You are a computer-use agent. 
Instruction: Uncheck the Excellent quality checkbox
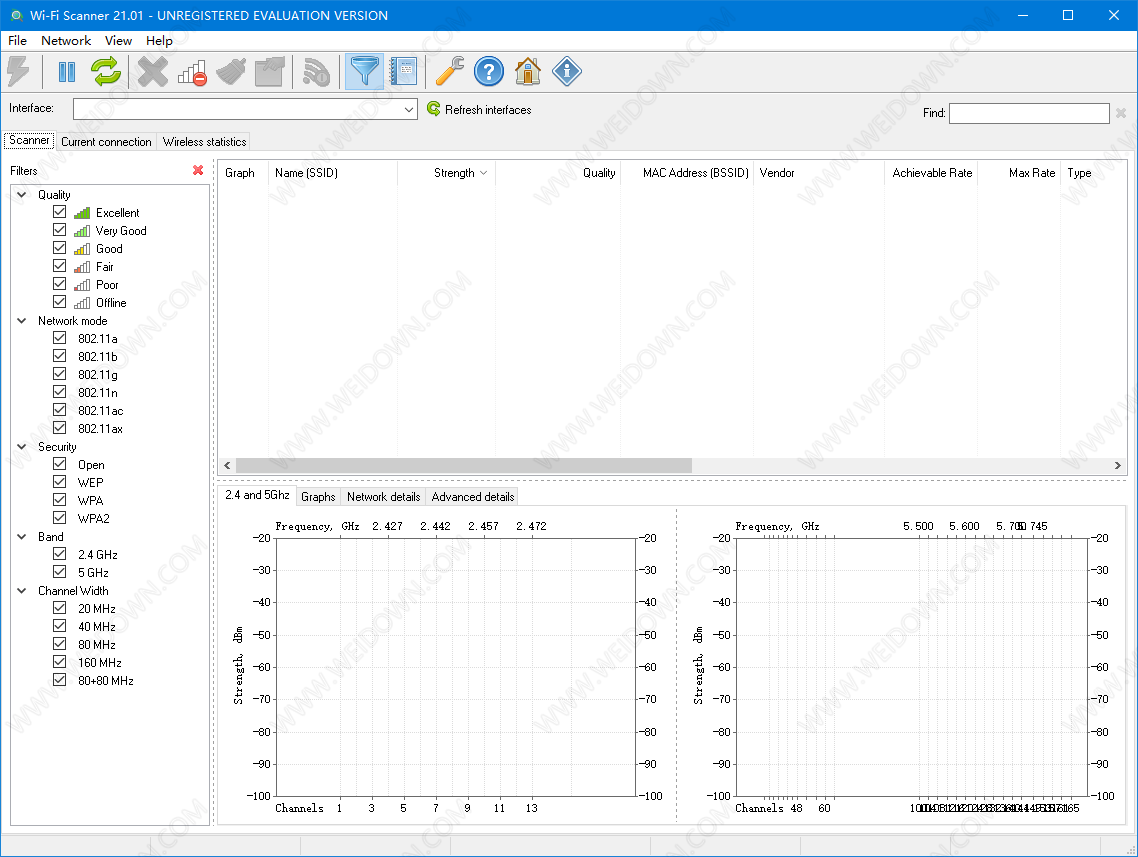click(60, 212)
